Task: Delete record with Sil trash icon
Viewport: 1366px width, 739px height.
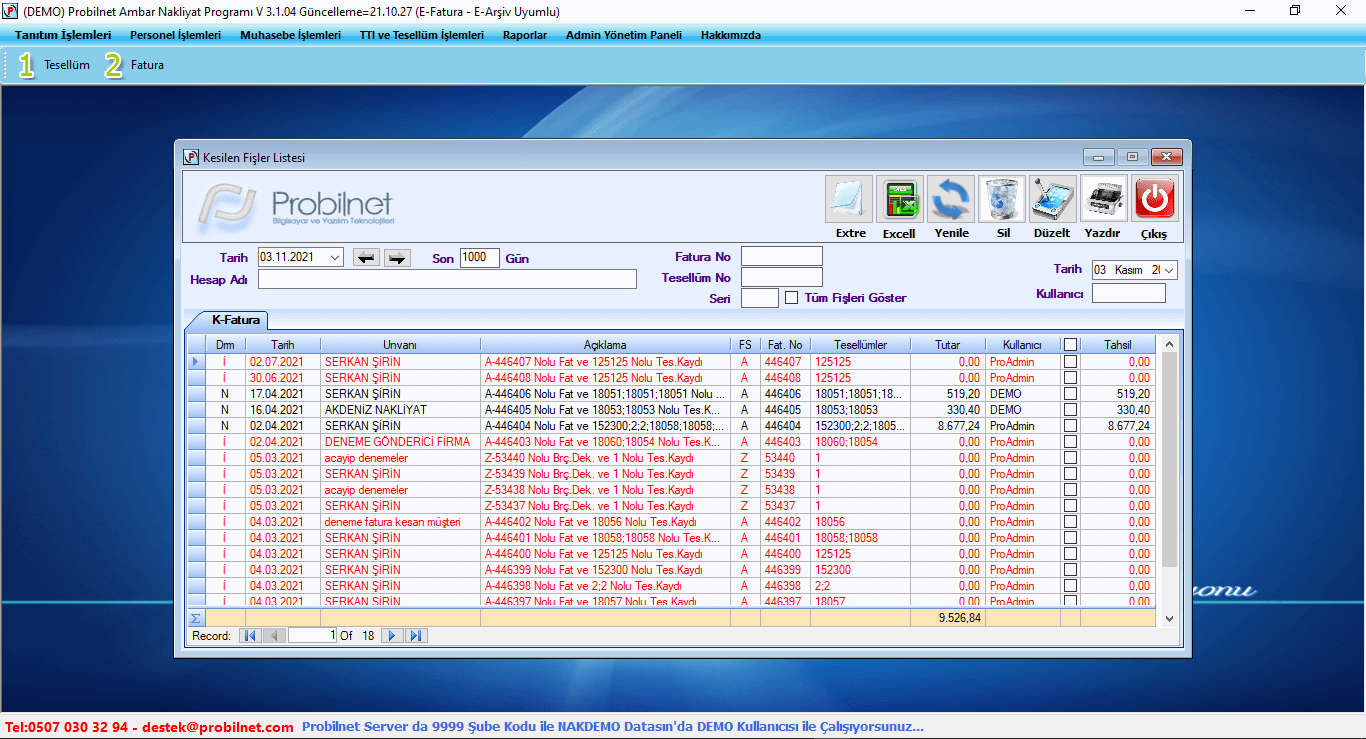Action: (x=1002, y=200)
